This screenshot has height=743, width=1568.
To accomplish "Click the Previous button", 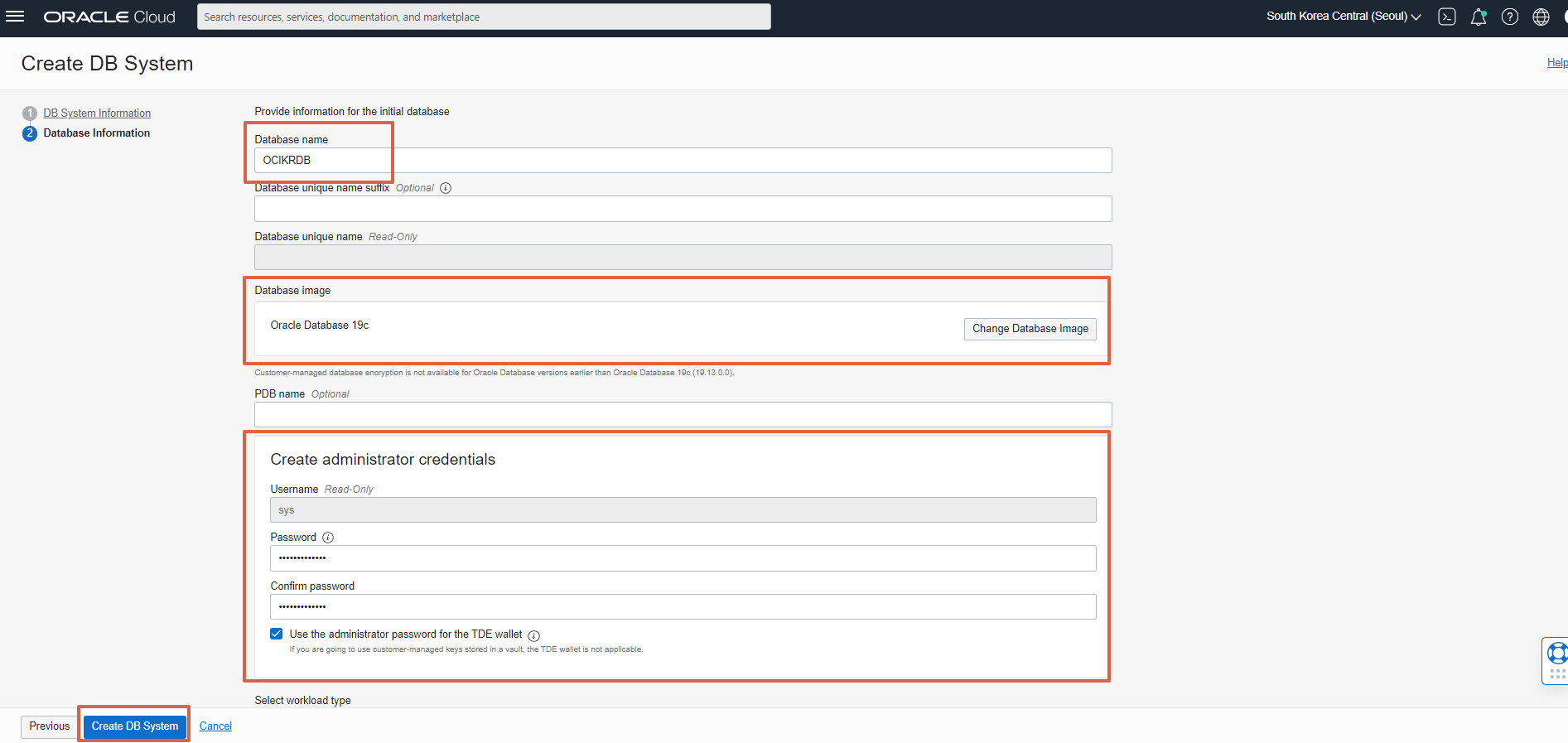I will 50,726.
